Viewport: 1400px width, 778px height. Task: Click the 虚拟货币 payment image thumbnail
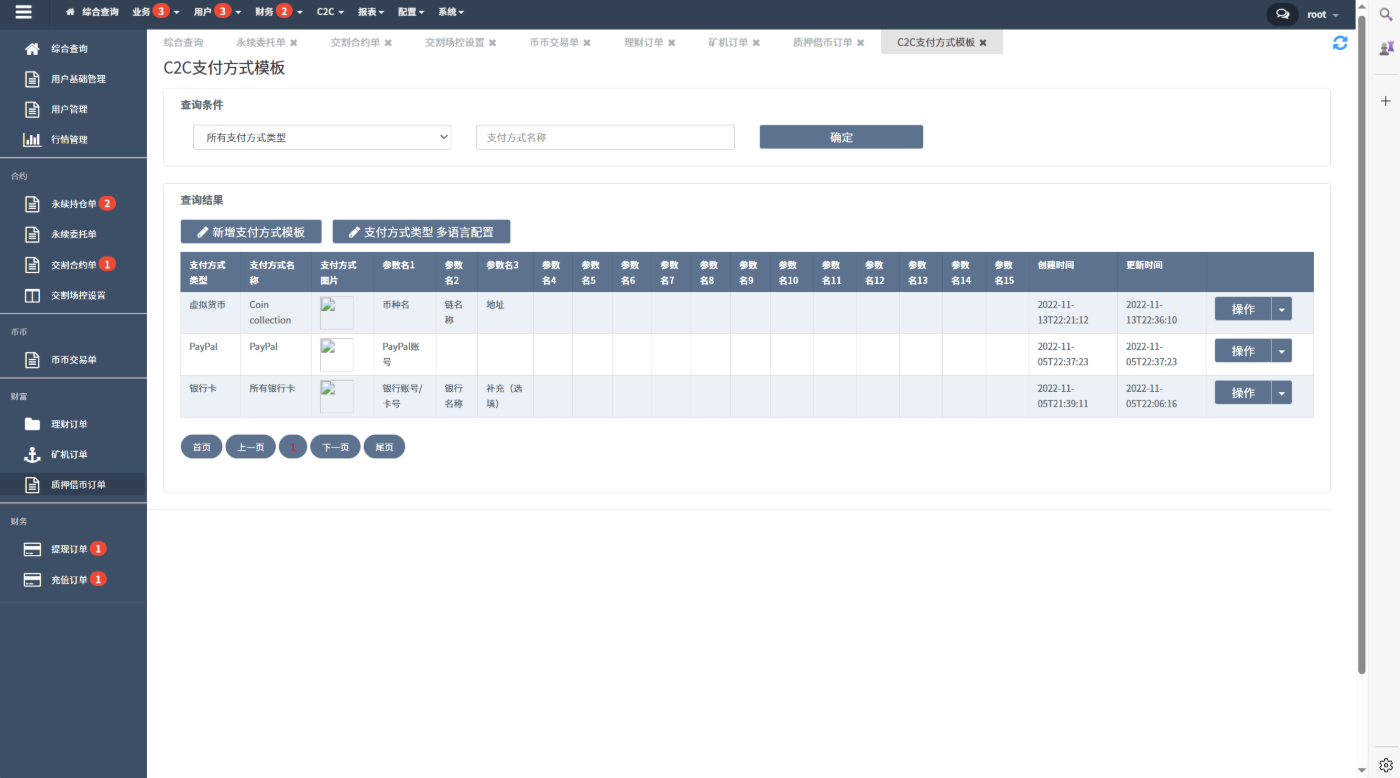(x=336, y=313)
